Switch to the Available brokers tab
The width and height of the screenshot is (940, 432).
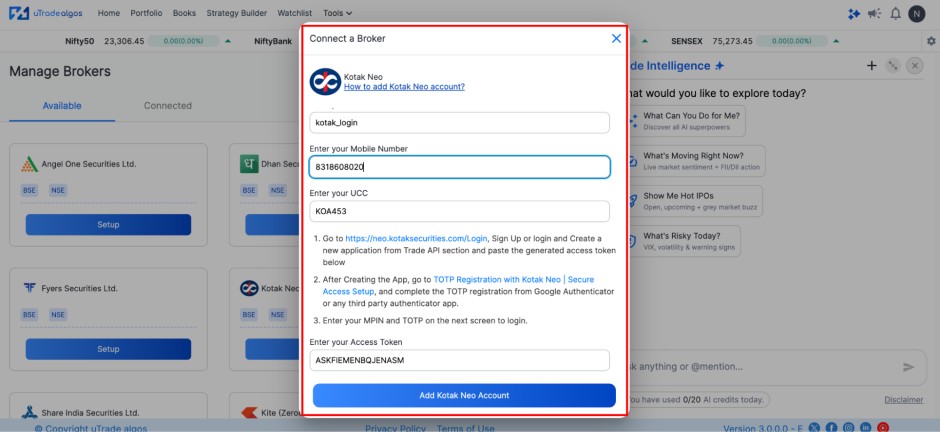point(62,106)
